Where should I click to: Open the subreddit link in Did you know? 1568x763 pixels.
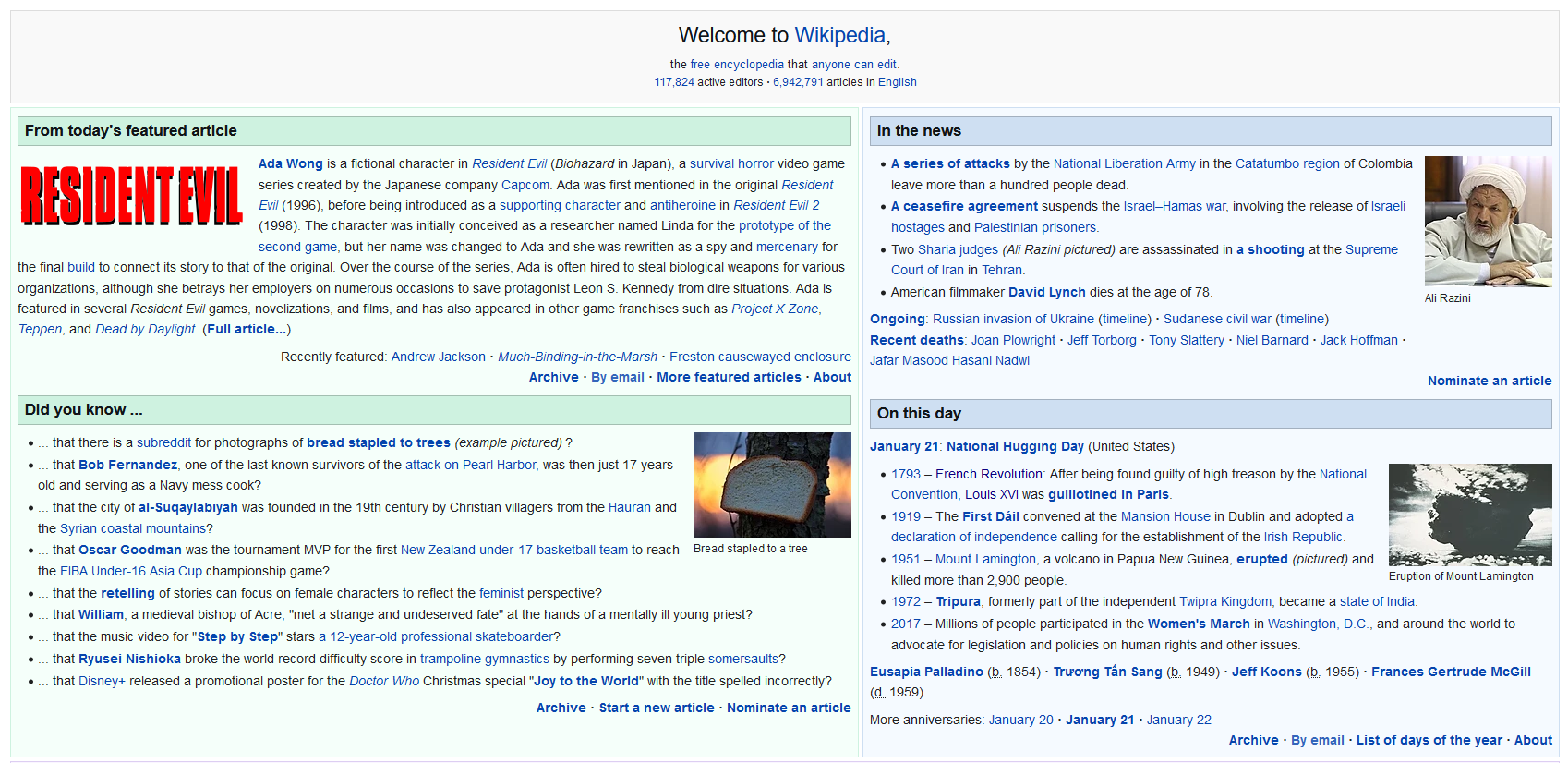(x=164, y=442)
